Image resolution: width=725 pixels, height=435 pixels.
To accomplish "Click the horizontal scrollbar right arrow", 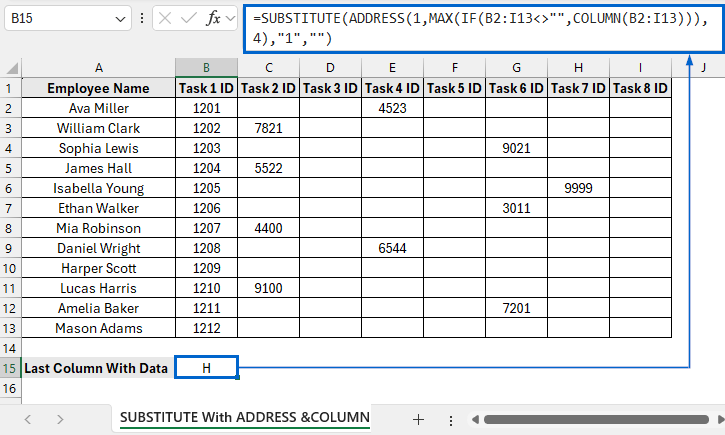I will 716,419.
